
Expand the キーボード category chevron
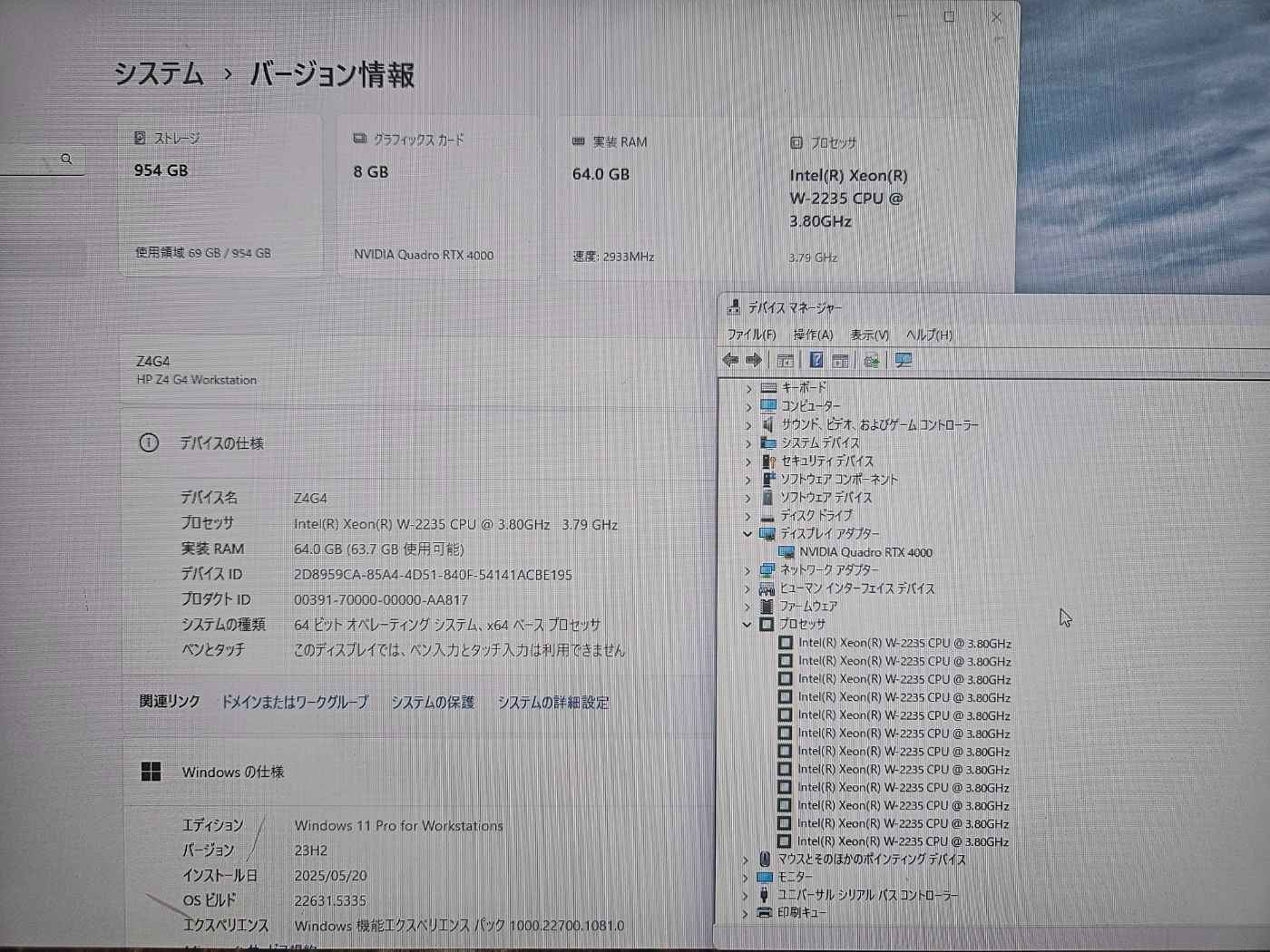(x=749, y=388)
